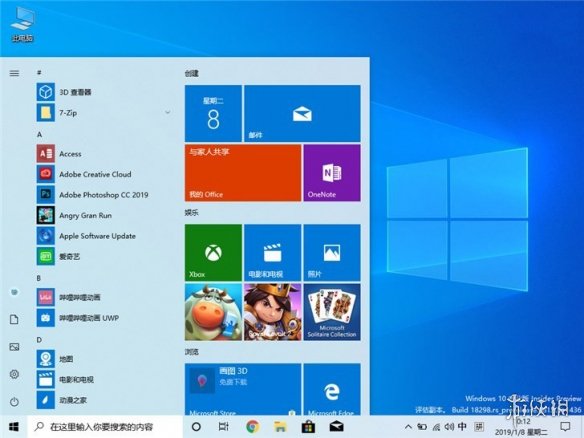Open Movies & TV tile (电影和电视)

(x=272, y=253)
